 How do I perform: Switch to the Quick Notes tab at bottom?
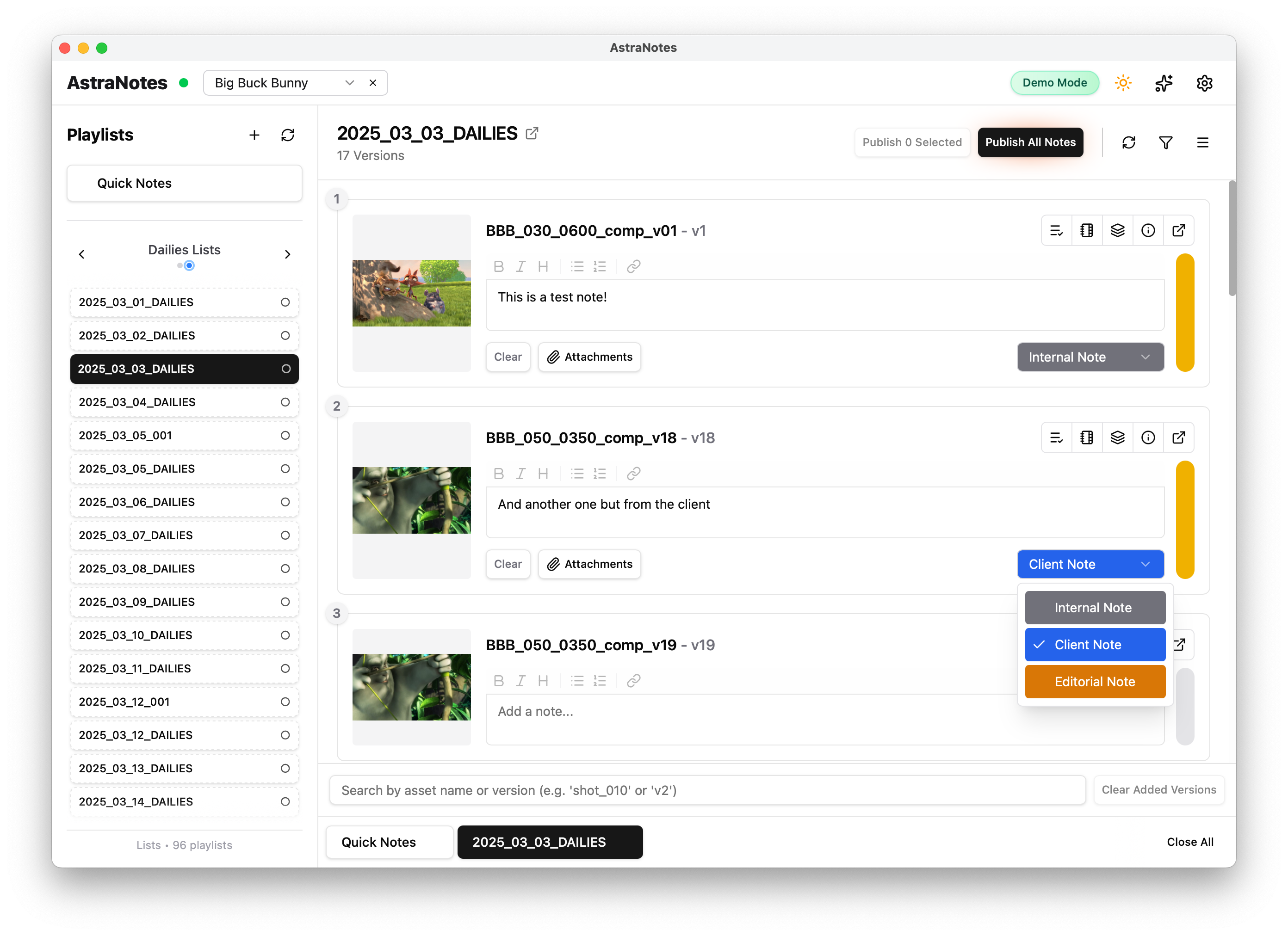tap(389, 842)
